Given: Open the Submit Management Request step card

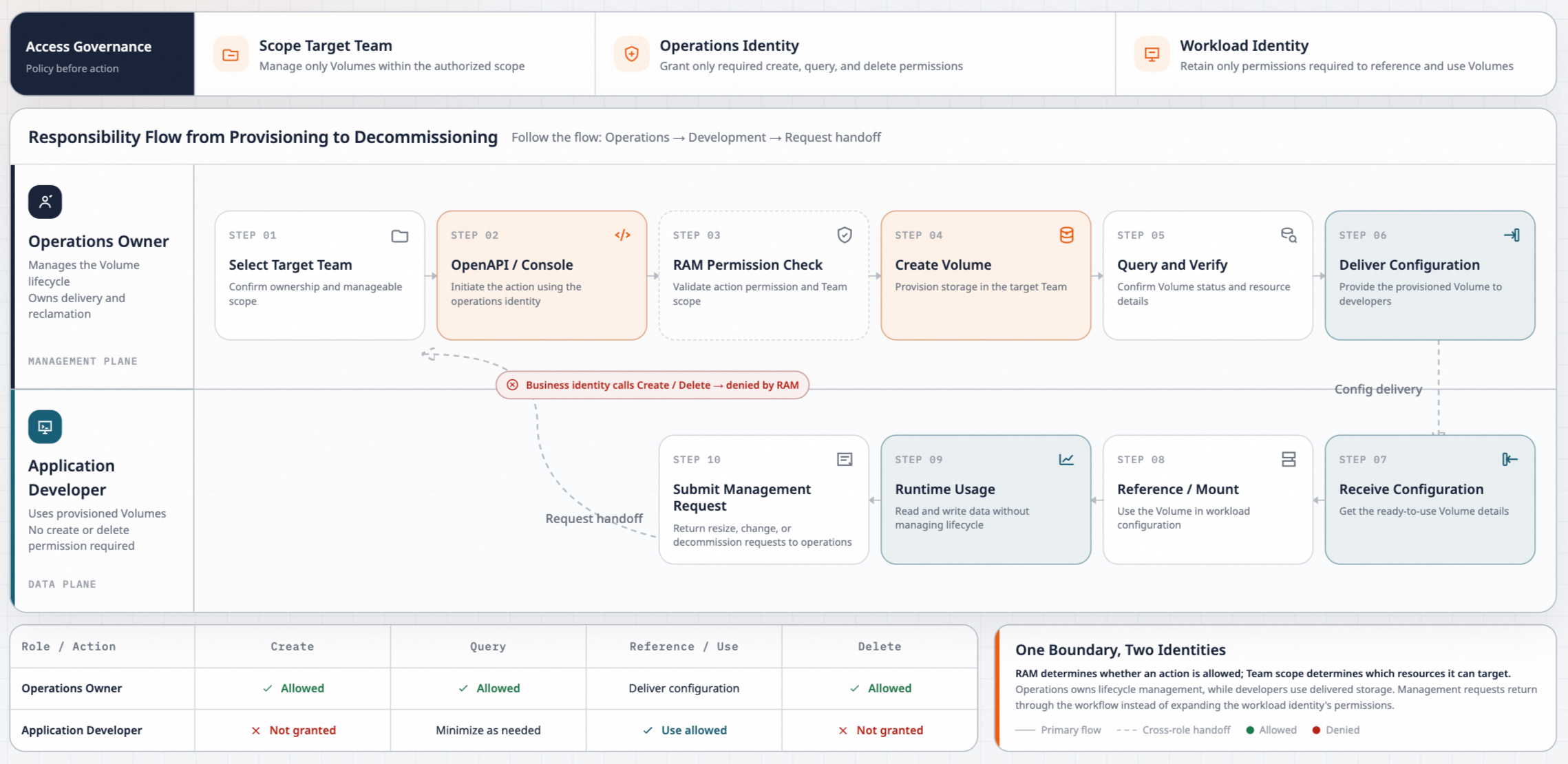Looking at the screenshot, I should click(x=764, y=500).
